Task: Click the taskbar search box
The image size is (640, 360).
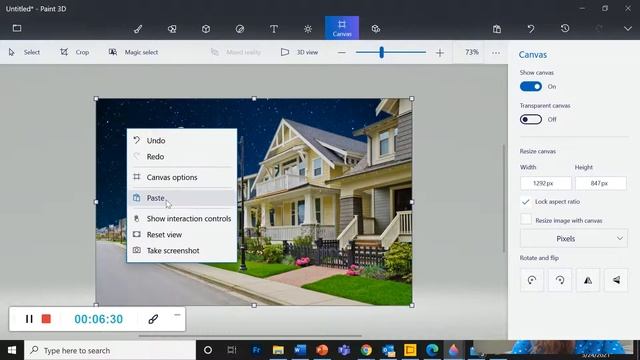Action: [x=111, y=350]
